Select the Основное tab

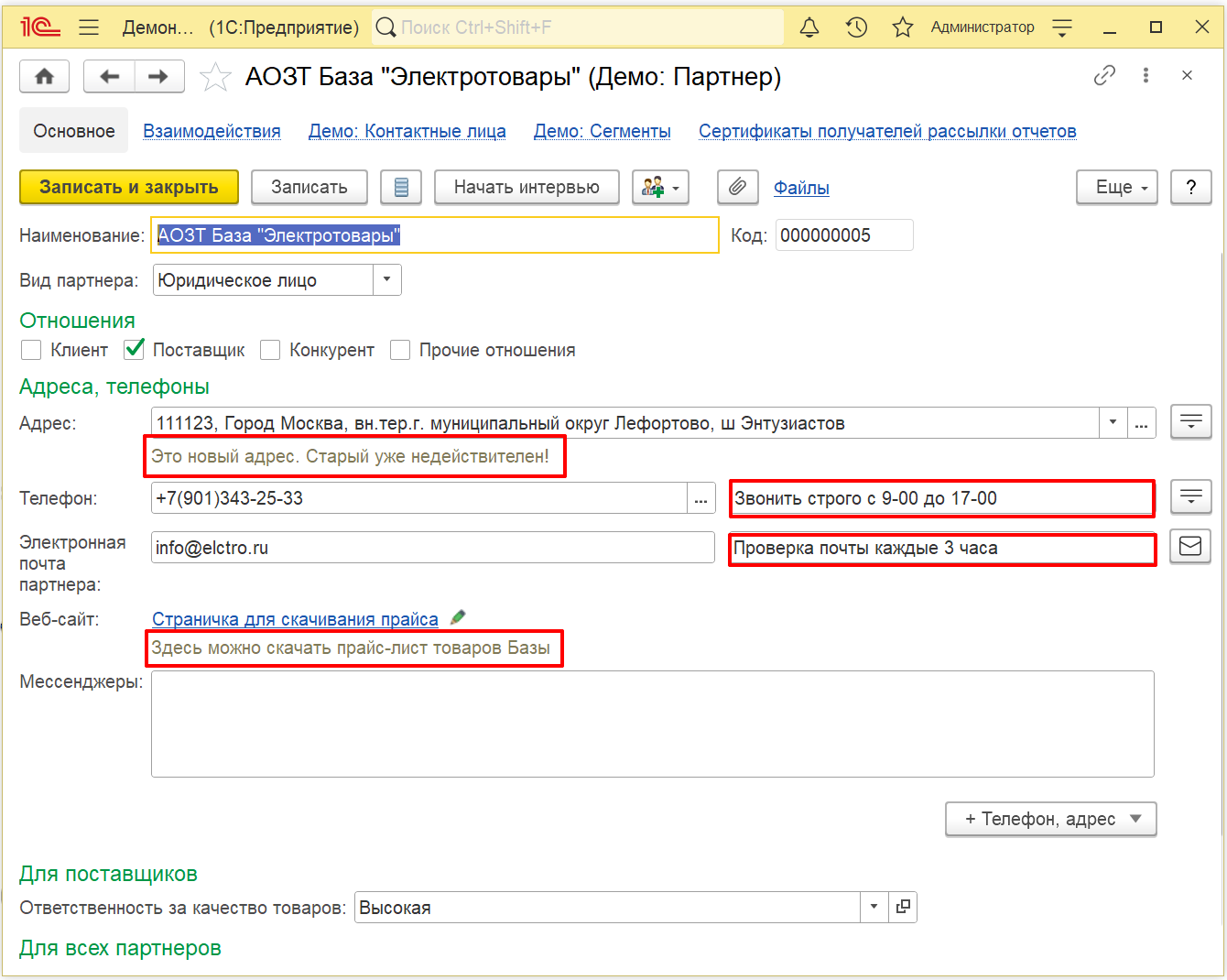pyautogui.click(x=74, y=131)
